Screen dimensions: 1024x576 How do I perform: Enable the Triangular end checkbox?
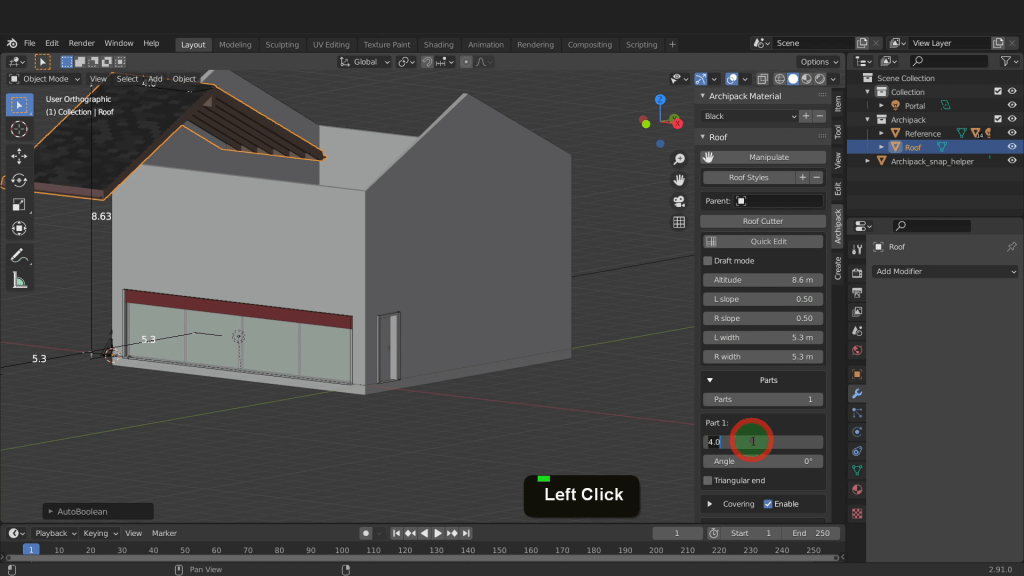pos(708,481)
